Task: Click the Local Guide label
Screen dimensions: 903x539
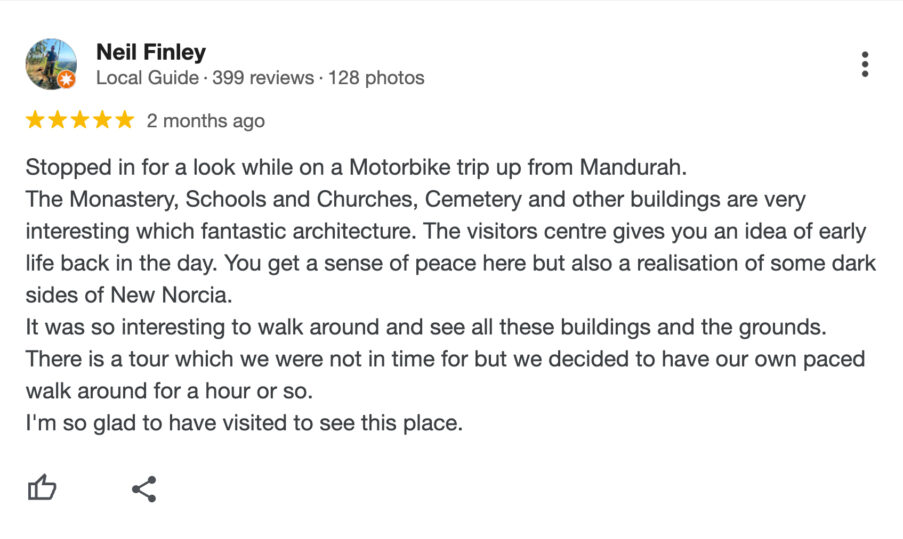Action: (x=147, y=78)
